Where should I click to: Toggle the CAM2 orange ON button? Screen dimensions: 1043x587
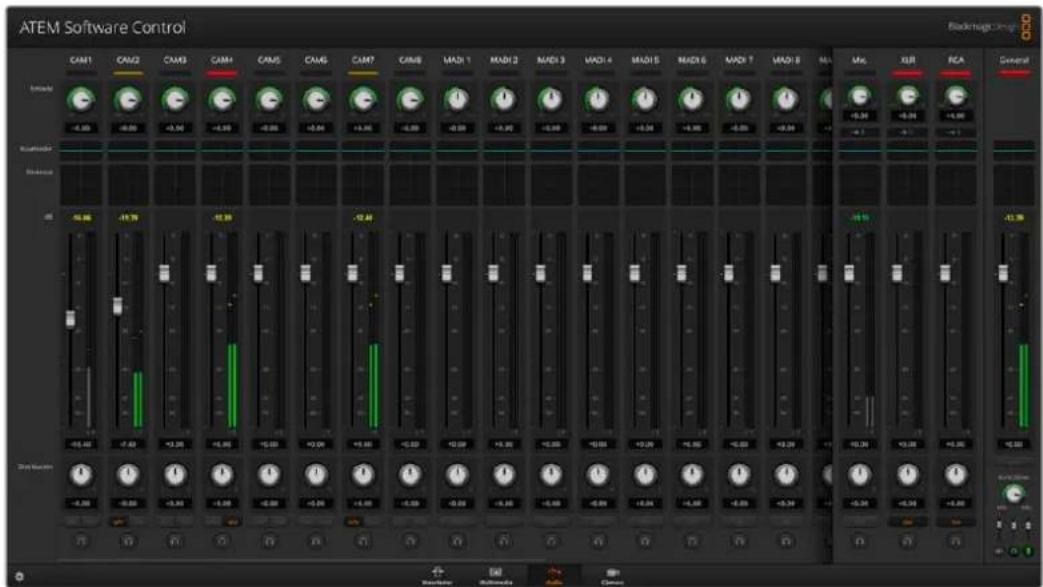click(x=119, y=522)
